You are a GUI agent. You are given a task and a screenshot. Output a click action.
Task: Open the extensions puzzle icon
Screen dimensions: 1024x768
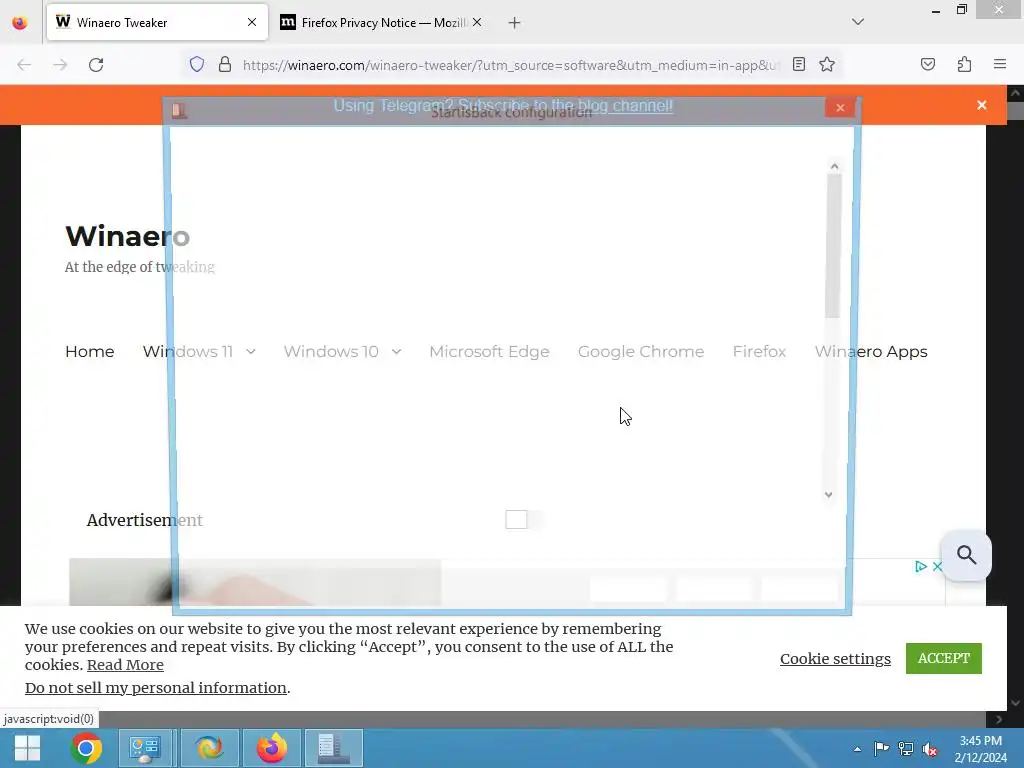click(x=965, y=64)
